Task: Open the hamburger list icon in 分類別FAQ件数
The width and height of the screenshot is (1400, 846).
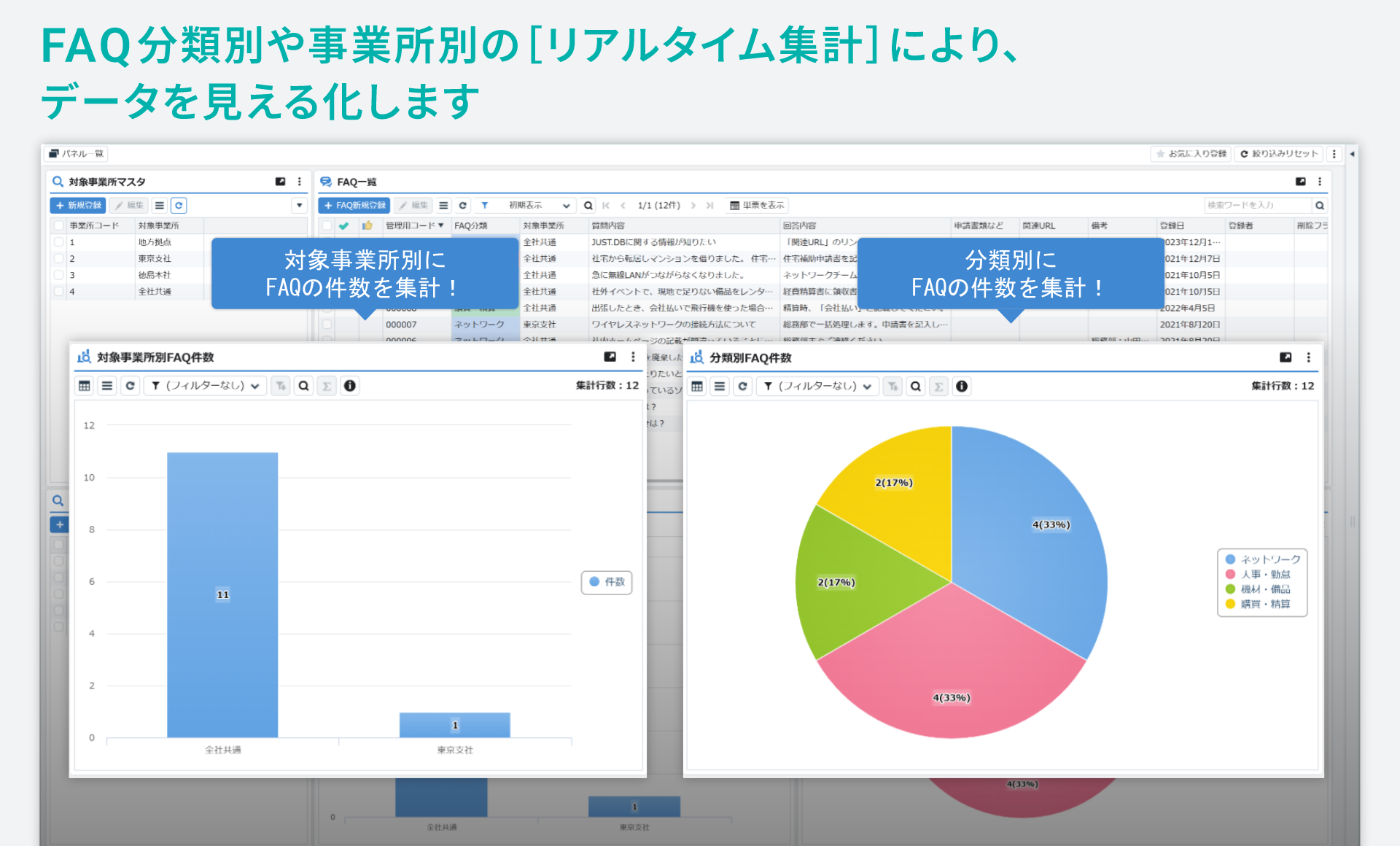Action: pyautogui.click(x=719, y=386)
